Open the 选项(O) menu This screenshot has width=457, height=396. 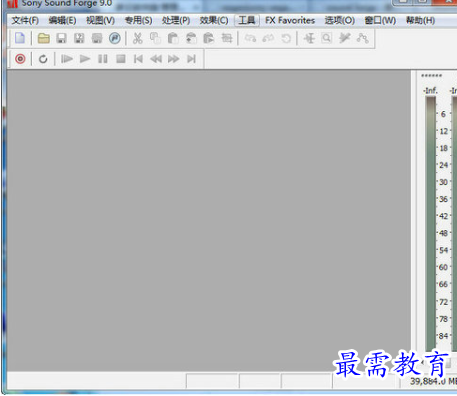(340, 21)
